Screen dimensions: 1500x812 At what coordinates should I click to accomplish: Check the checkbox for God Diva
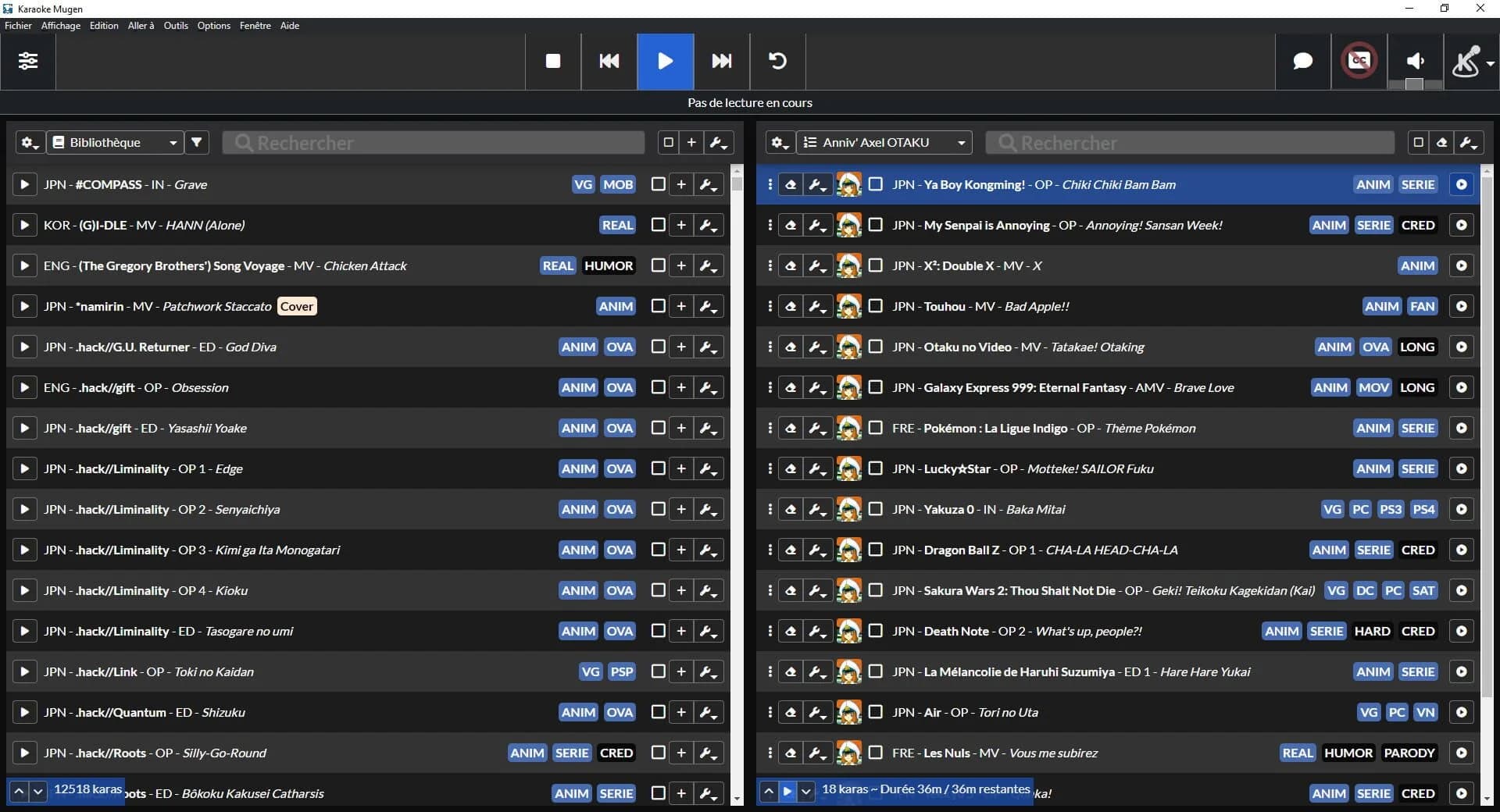[x=658, y=347]
